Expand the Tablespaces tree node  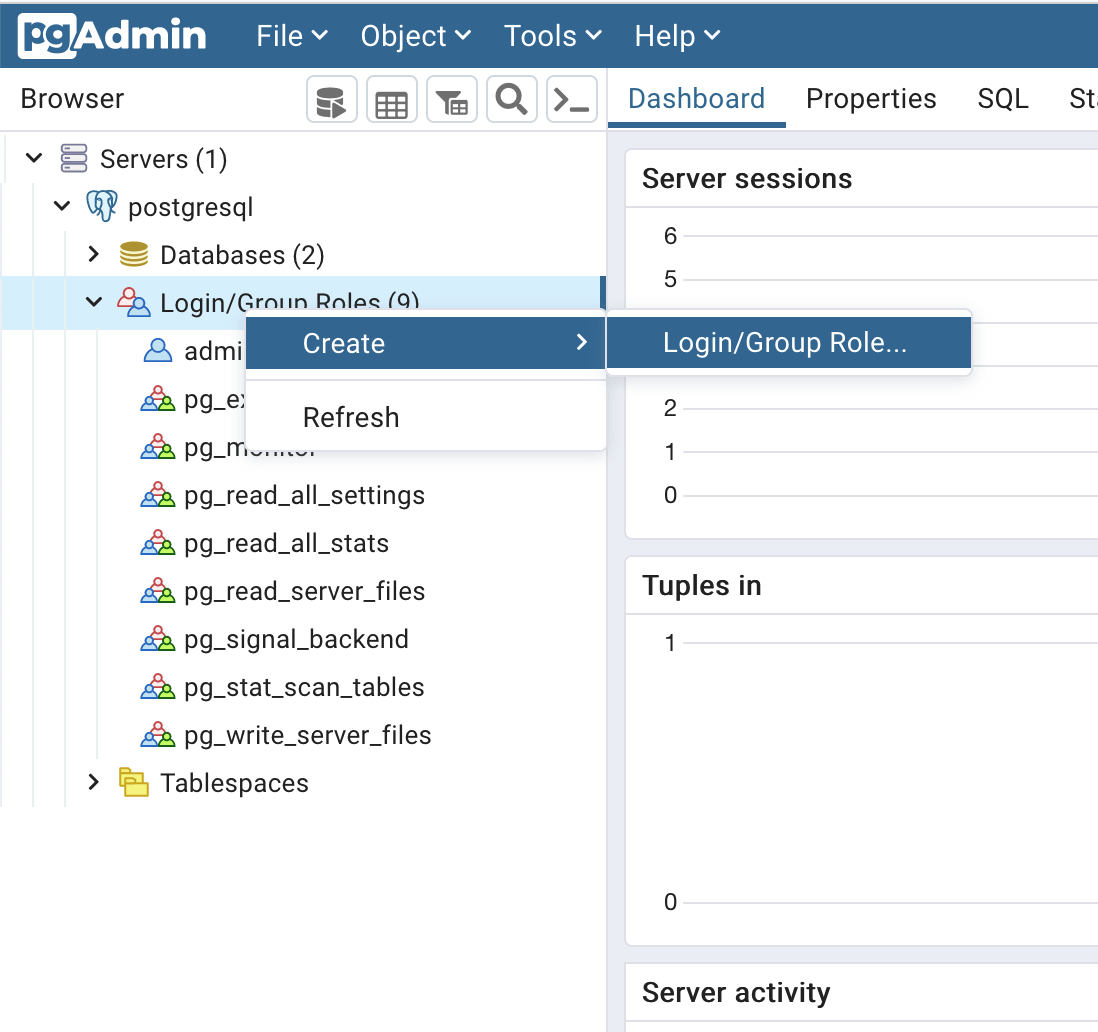(94, 783)
